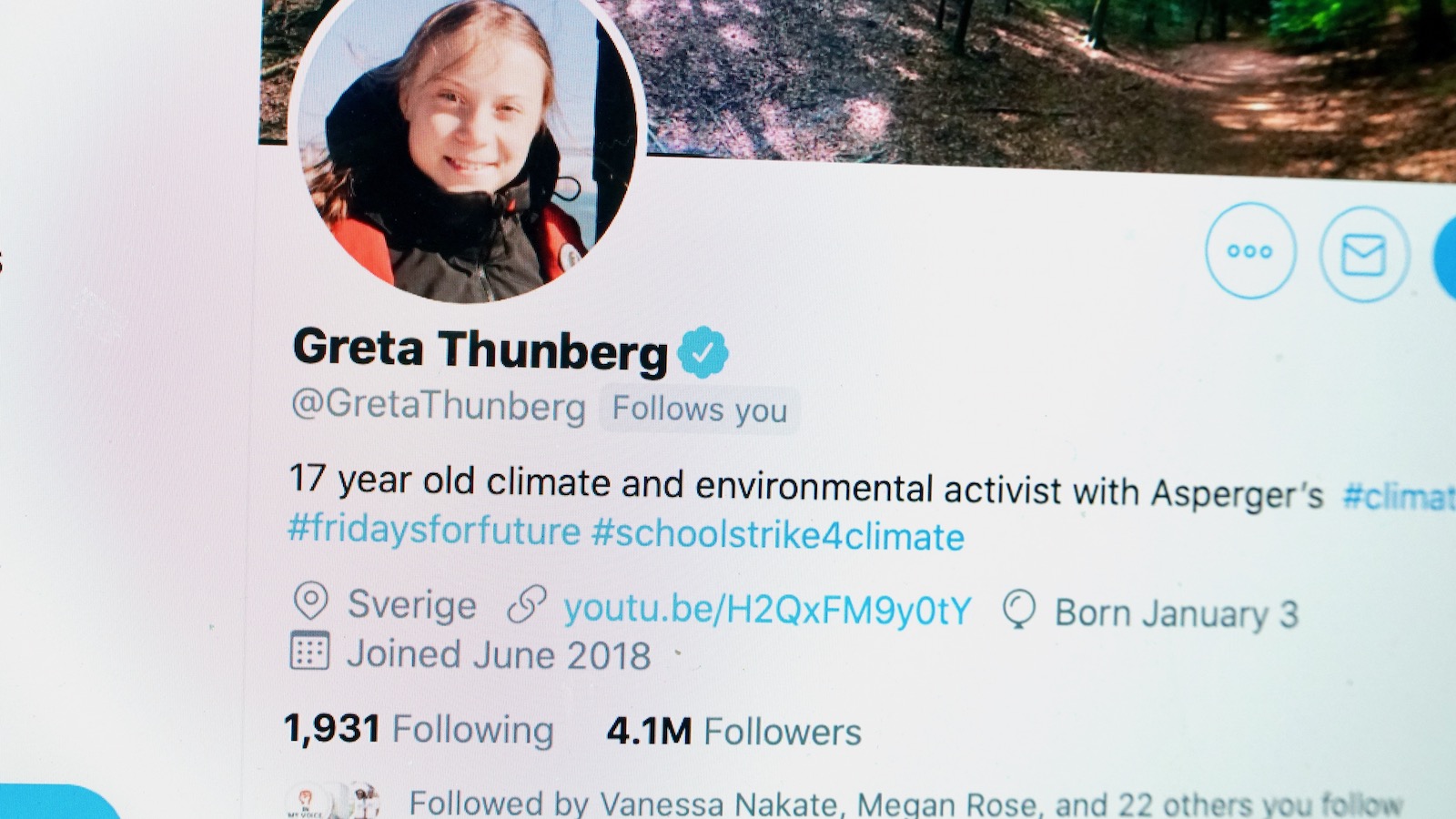Viewport: 1456px width, 819px height.
Task: Click the Greta Thunberg display name
Action: [480, 349]
